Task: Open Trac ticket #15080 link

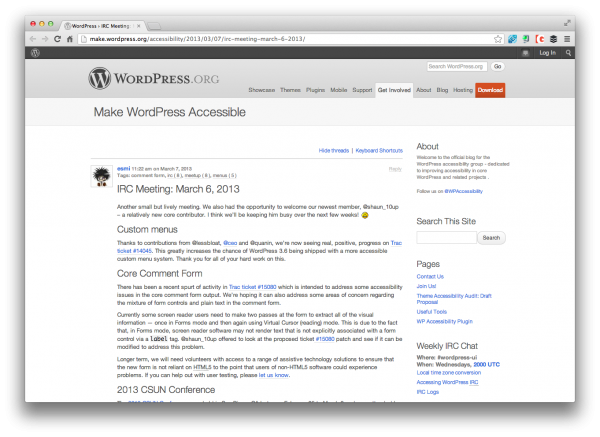Action: (x=253, y=287)
